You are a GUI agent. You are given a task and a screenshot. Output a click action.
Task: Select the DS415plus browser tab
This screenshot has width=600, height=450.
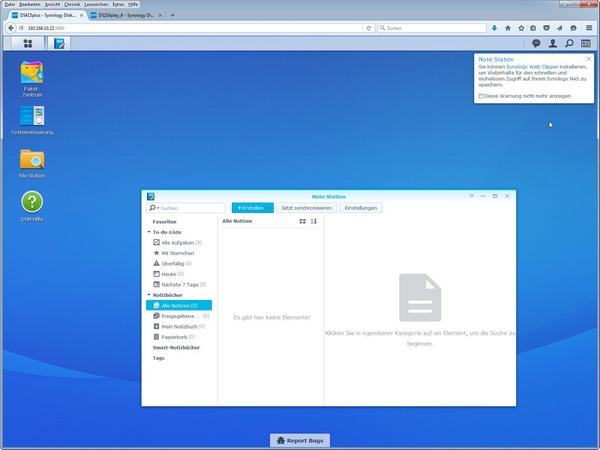(x=47, y=15)
